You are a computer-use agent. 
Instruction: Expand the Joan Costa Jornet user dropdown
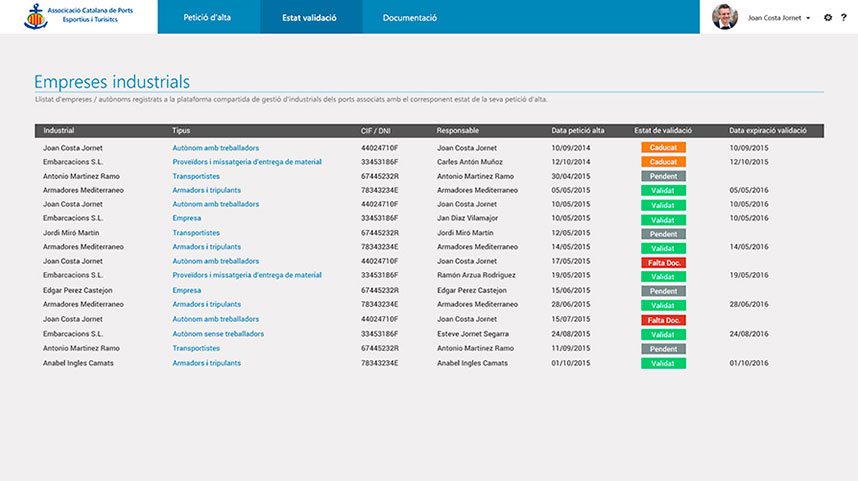pyautogui.click(x=808, y=18)
